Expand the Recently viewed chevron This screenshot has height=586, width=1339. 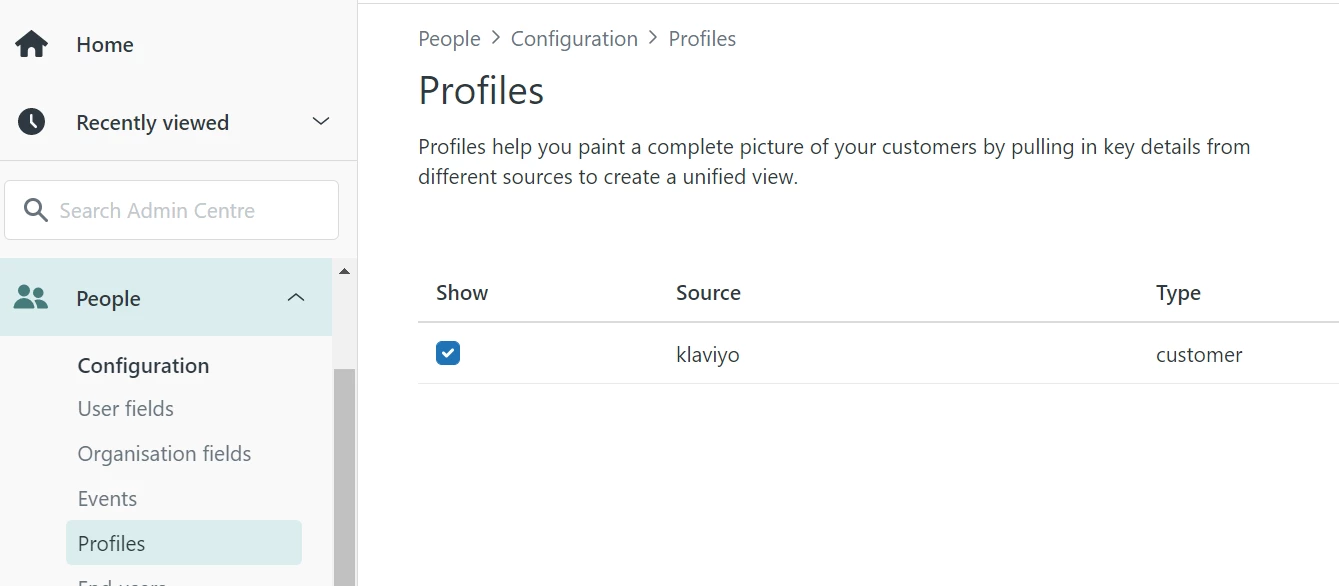321,122
